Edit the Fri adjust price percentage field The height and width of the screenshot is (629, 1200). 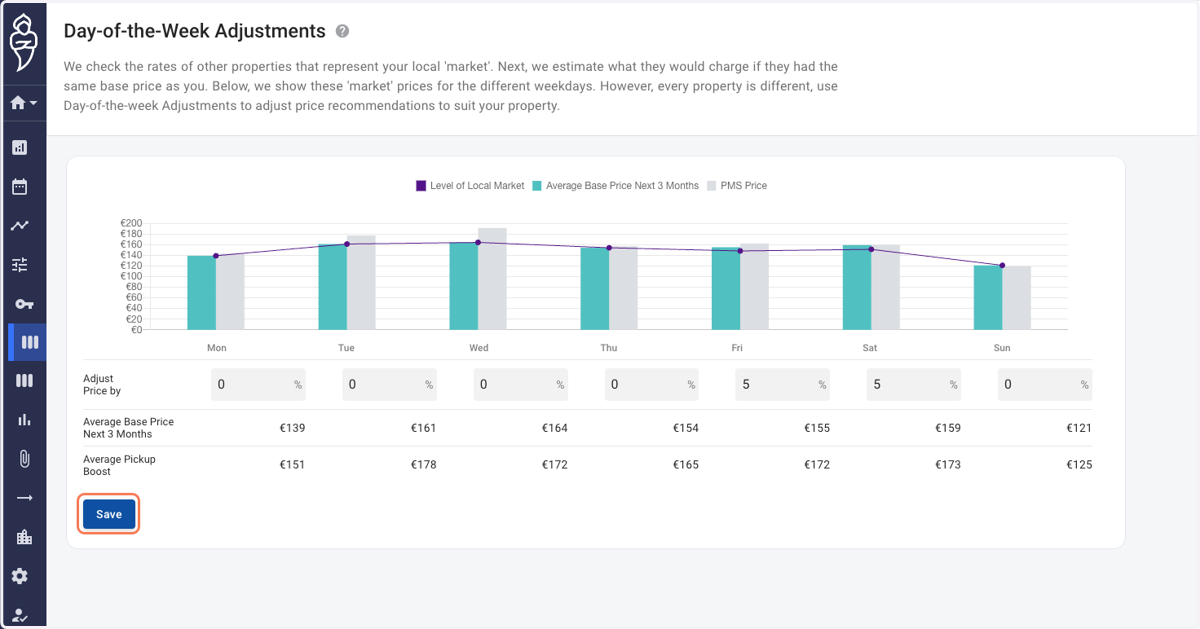tap(783, 384)
